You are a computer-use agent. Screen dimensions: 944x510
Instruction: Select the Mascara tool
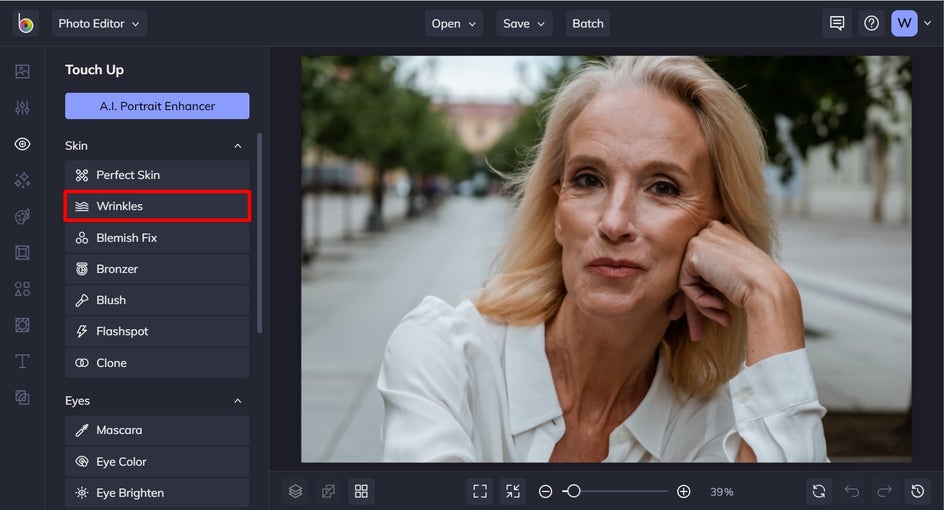click(157, 430)
